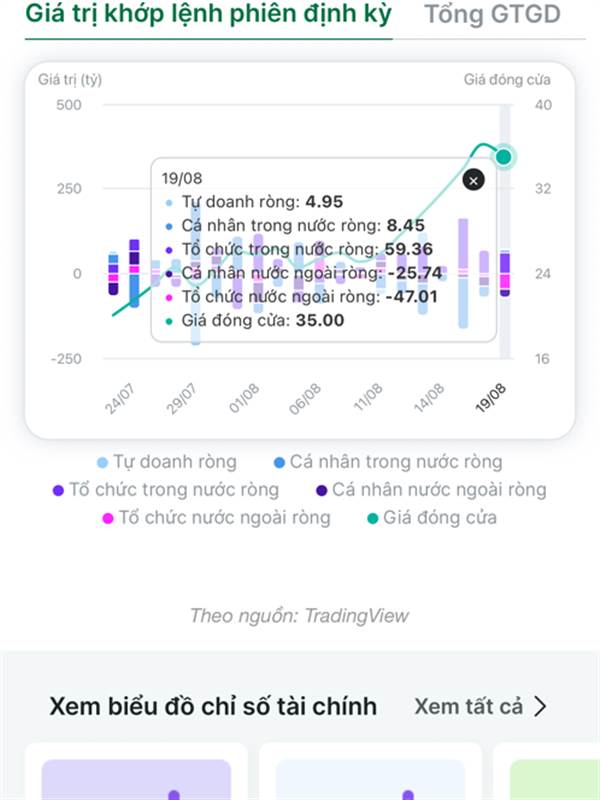Select the 19/08 date label on axis

490,398
